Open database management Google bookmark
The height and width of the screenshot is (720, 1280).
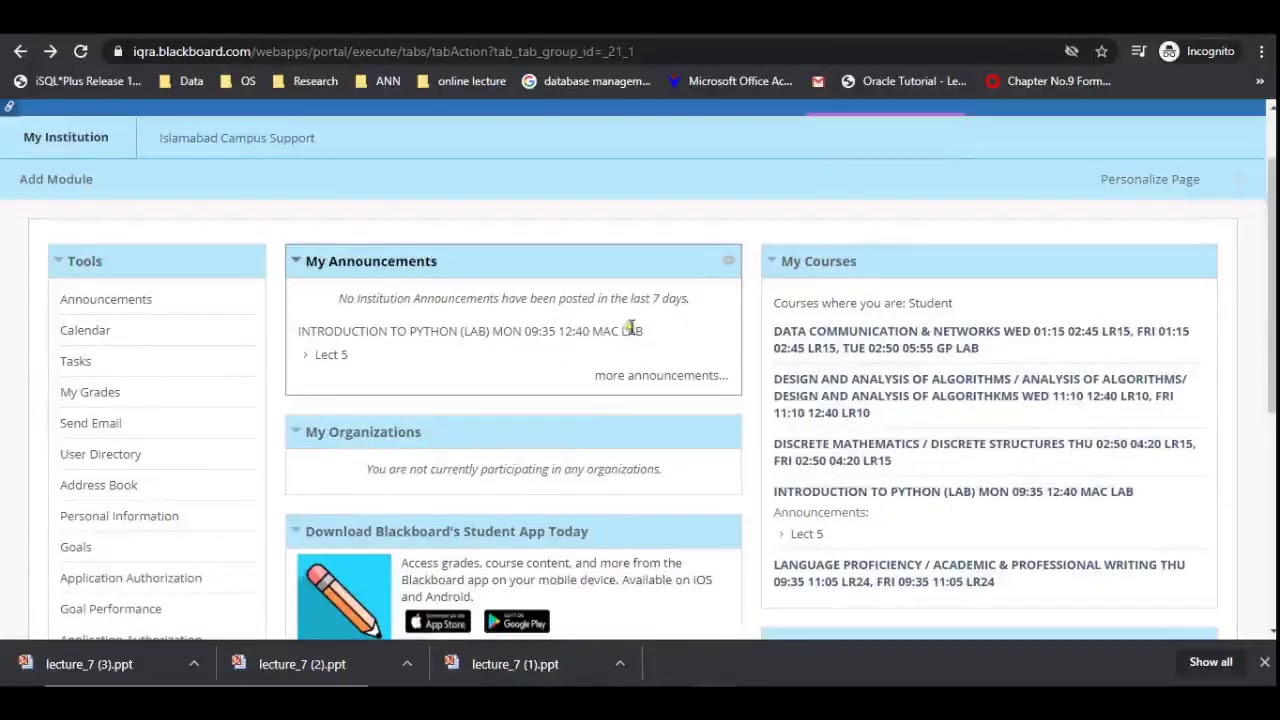pyautogui.click(x=586, y=81)
